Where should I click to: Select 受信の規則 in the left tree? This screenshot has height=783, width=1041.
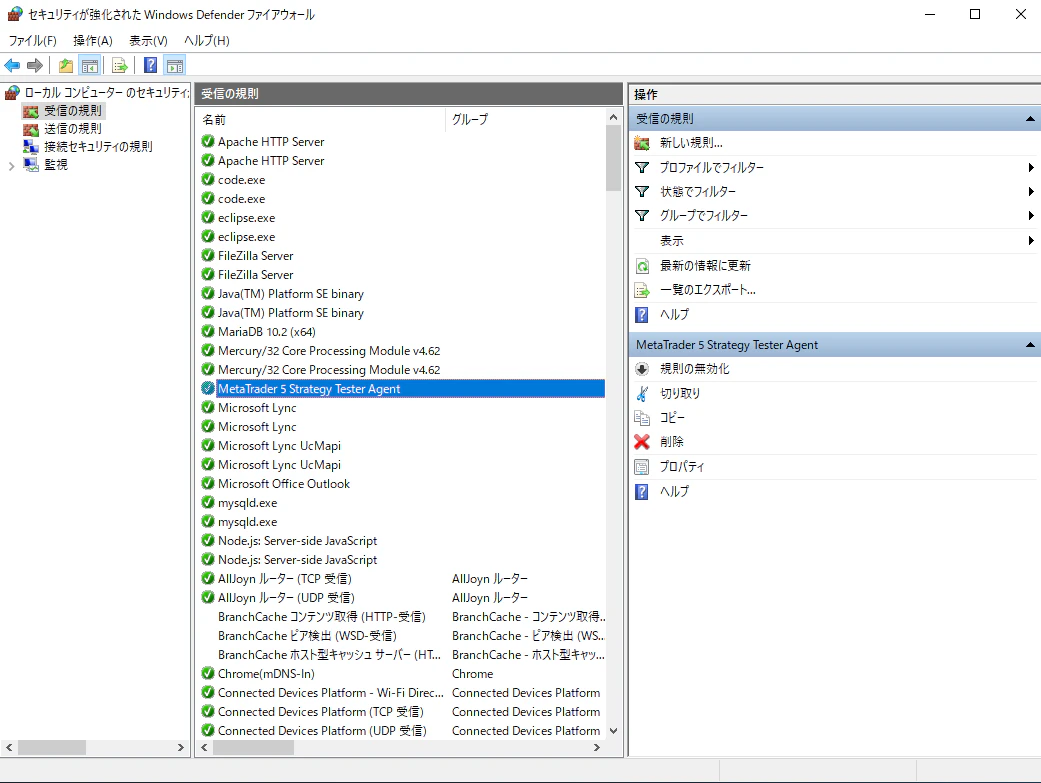pos(72,110)
